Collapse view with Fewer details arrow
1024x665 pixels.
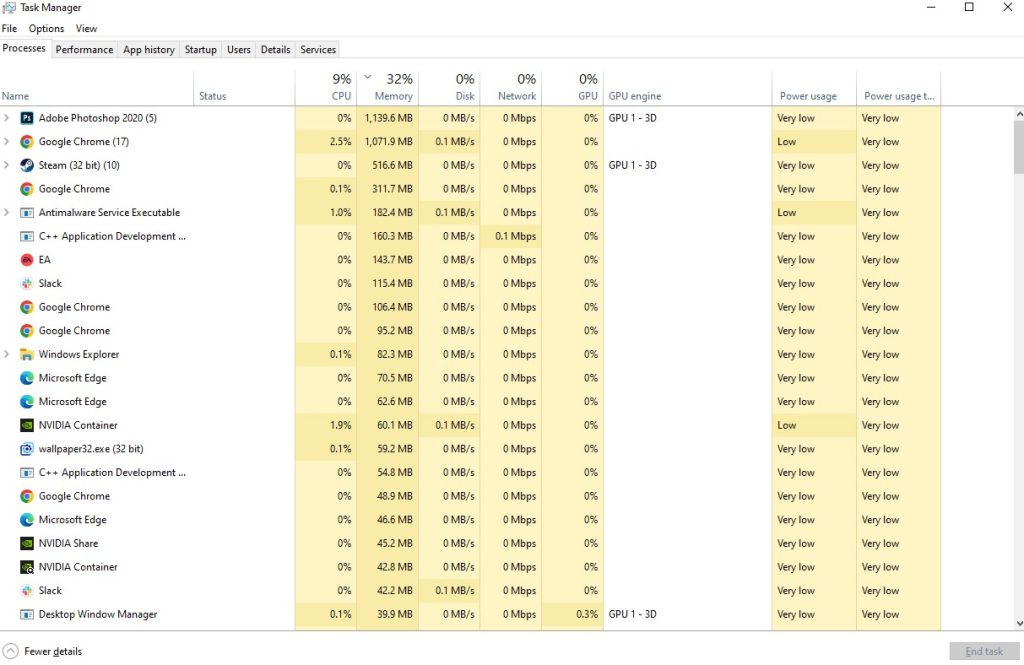click(x=11, y=651)
